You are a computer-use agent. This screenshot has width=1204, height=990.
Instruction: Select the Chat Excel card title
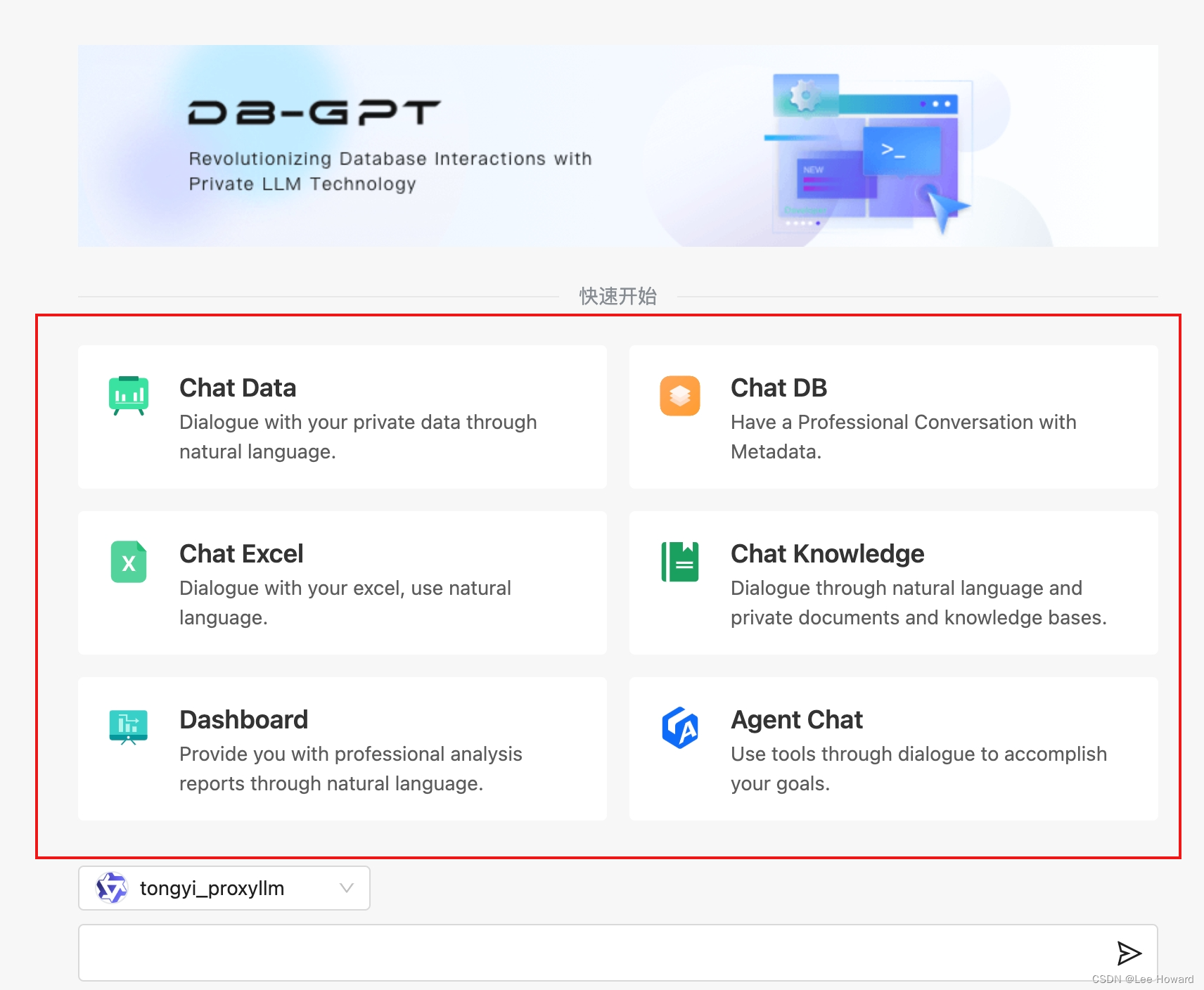click(241, 554)
